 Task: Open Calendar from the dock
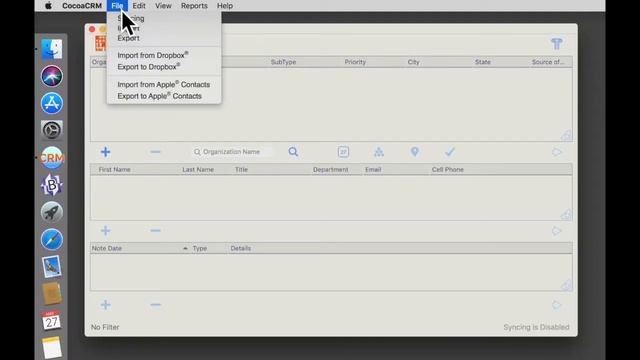pos(51,321)
